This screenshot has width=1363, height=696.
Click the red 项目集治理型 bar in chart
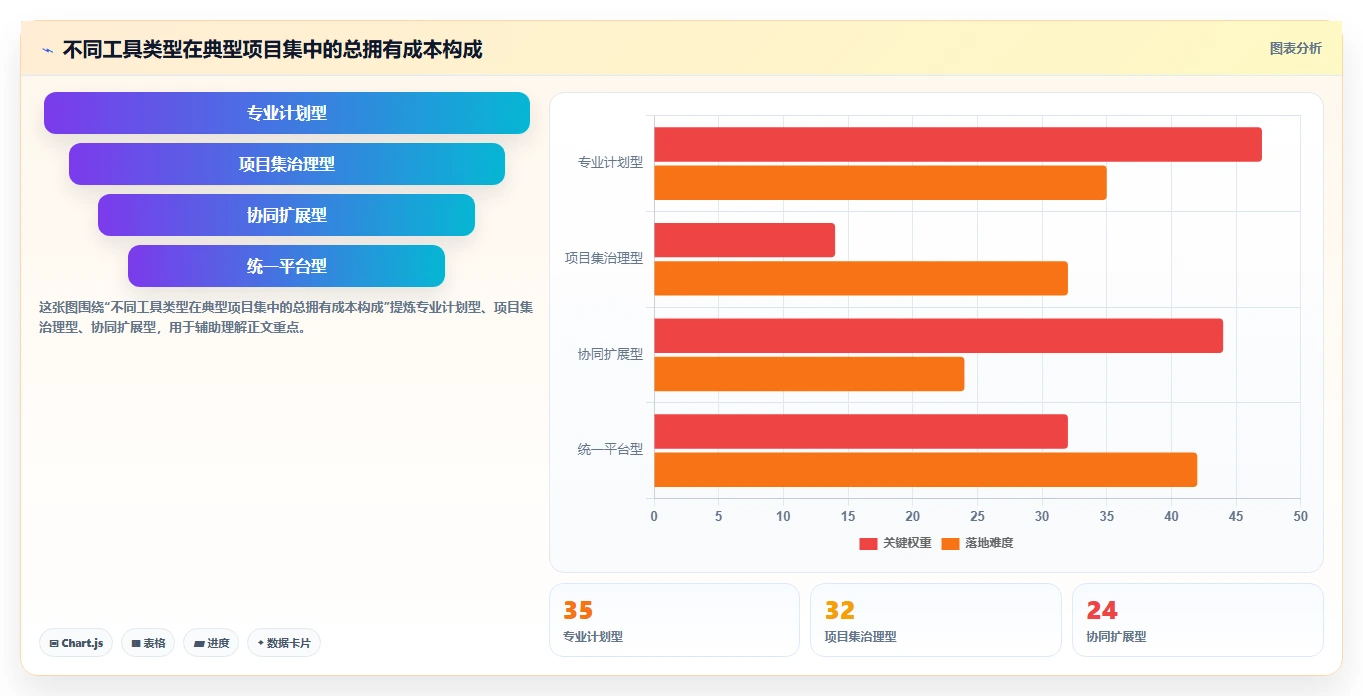[744, 240]
